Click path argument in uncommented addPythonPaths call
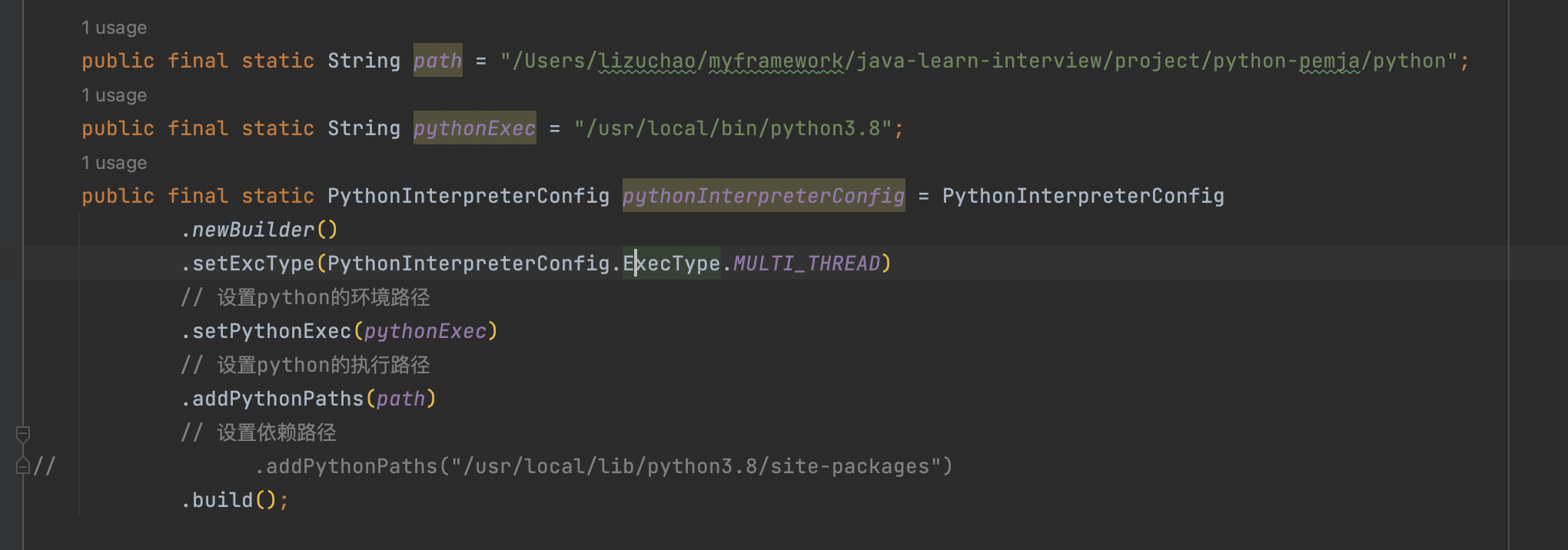 400,399
